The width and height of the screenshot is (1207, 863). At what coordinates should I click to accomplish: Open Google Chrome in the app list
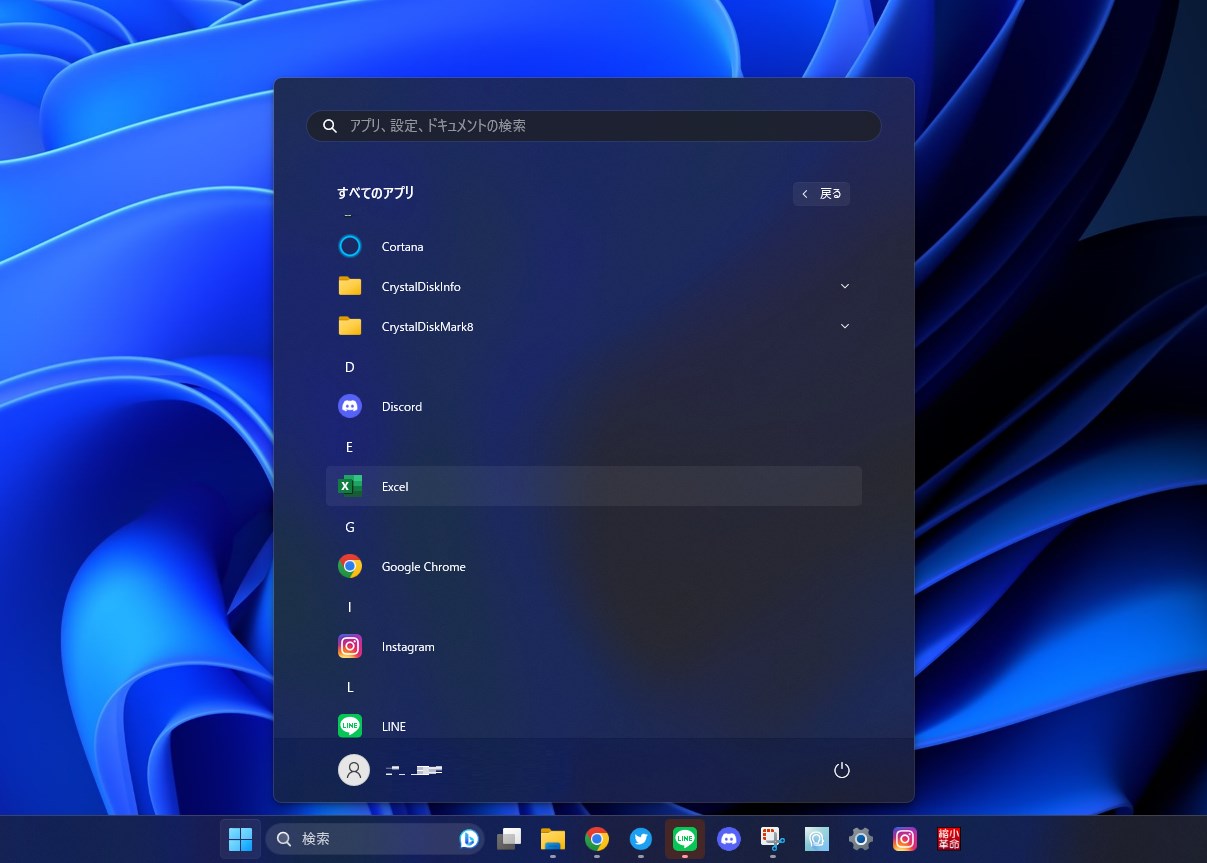coord(594,566)
